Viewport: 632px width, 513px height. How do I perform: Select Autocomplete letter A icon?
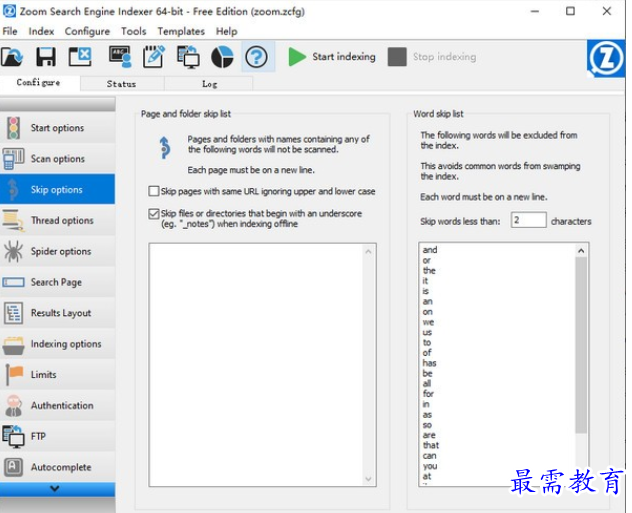point(13,467)
